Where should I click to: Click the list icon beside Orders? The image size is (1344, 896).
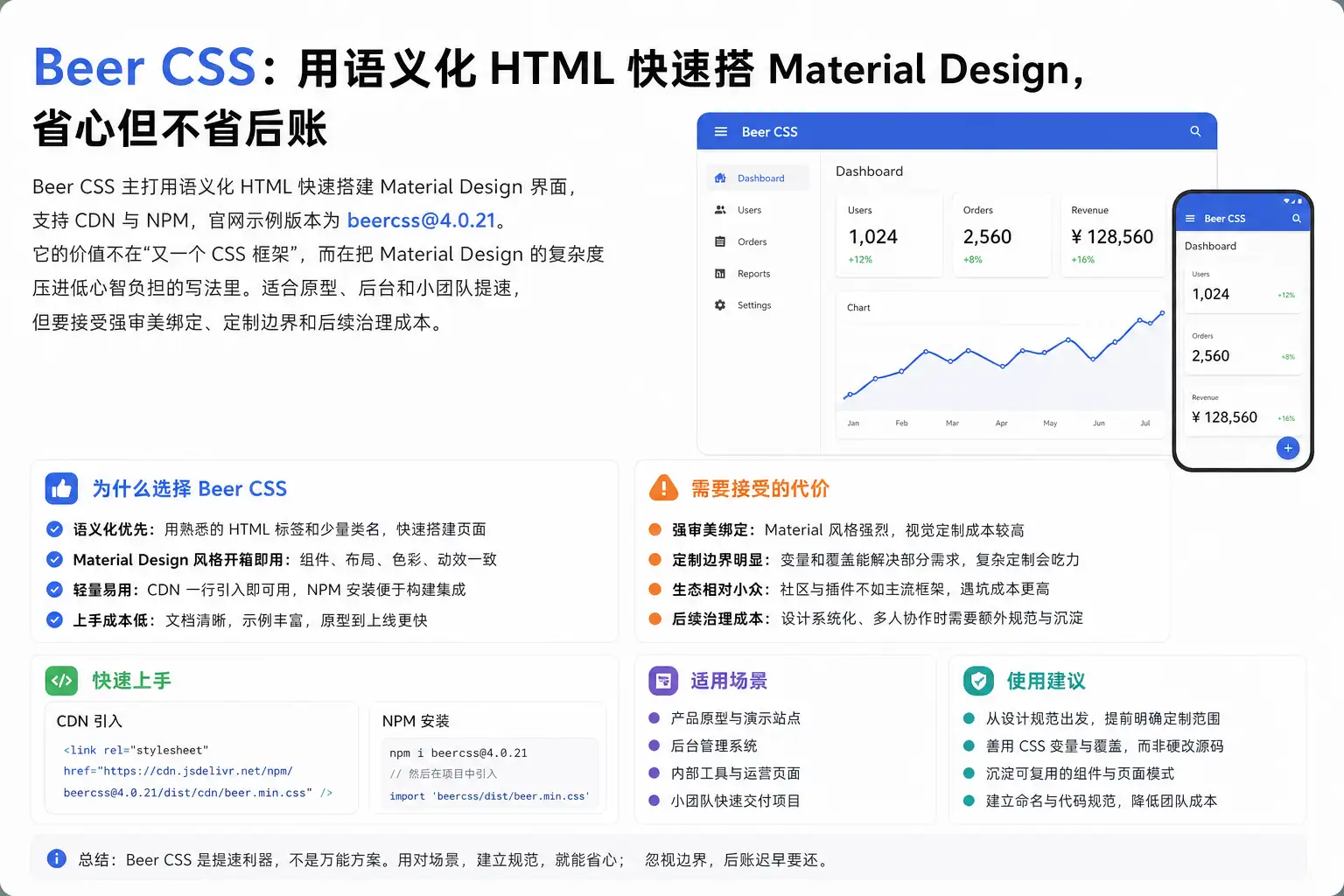[x=720, y=241]
